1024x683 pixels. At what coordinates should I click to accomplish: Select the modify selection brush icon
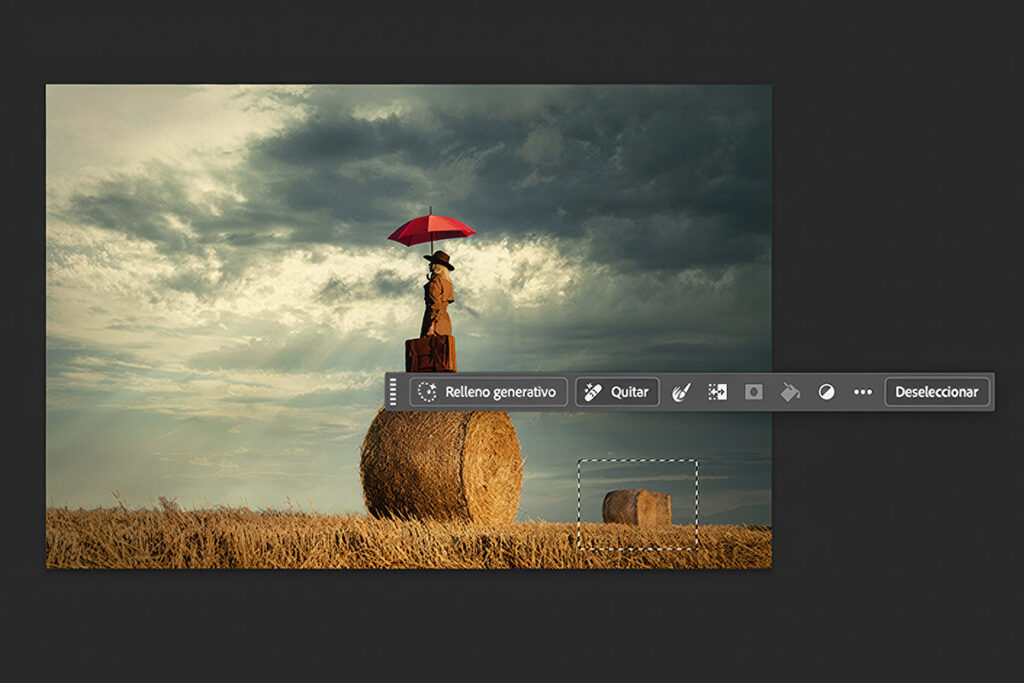[680, 392]
